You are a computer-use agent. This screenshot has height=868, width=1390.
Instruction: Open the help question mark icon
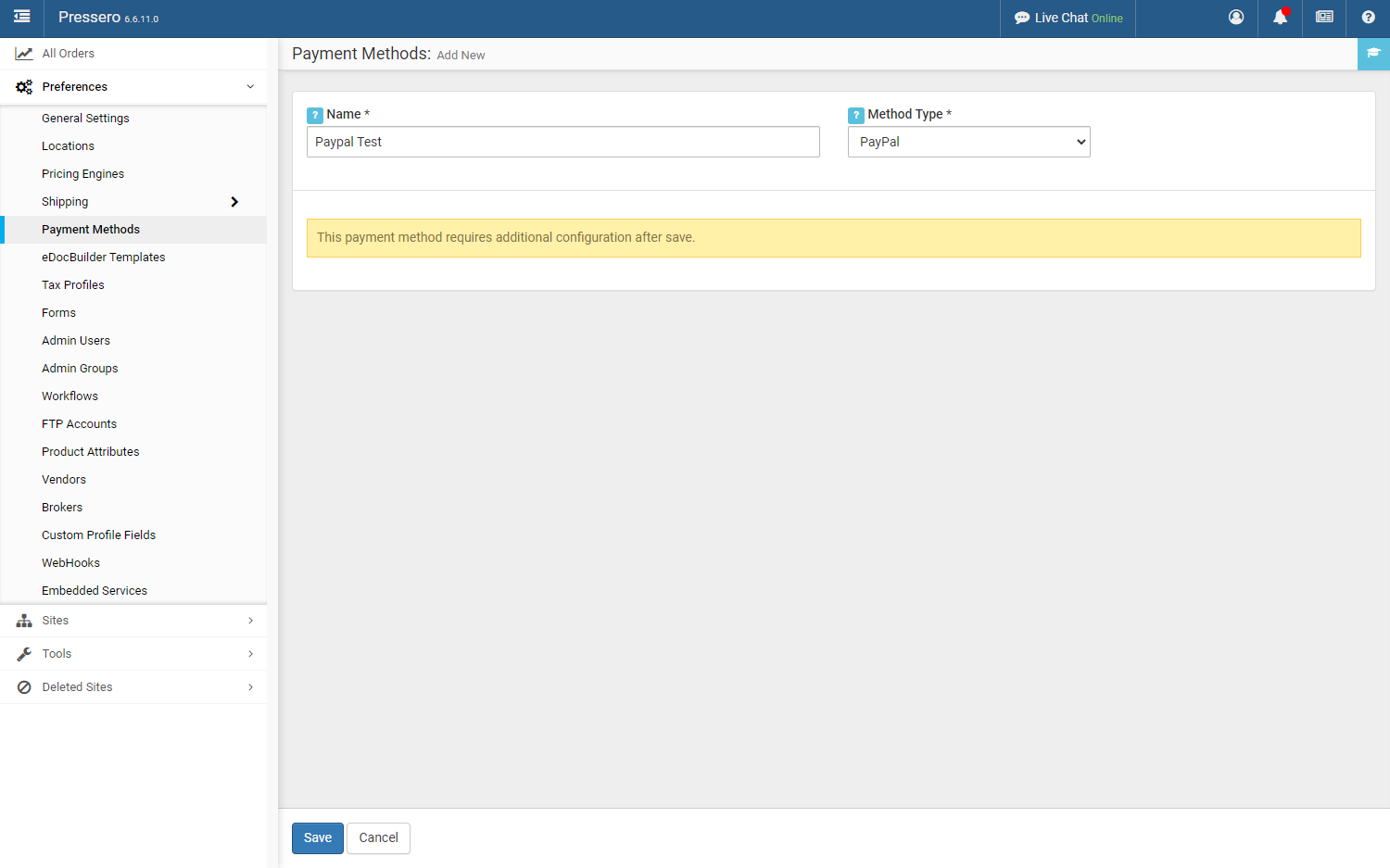(x=1369, y=17)
